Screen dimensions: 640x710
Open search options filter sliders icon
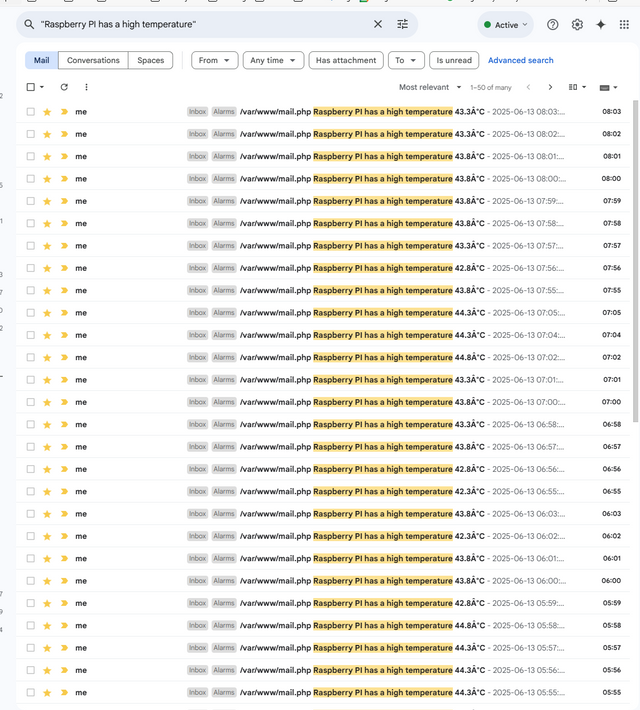point(402,24)
